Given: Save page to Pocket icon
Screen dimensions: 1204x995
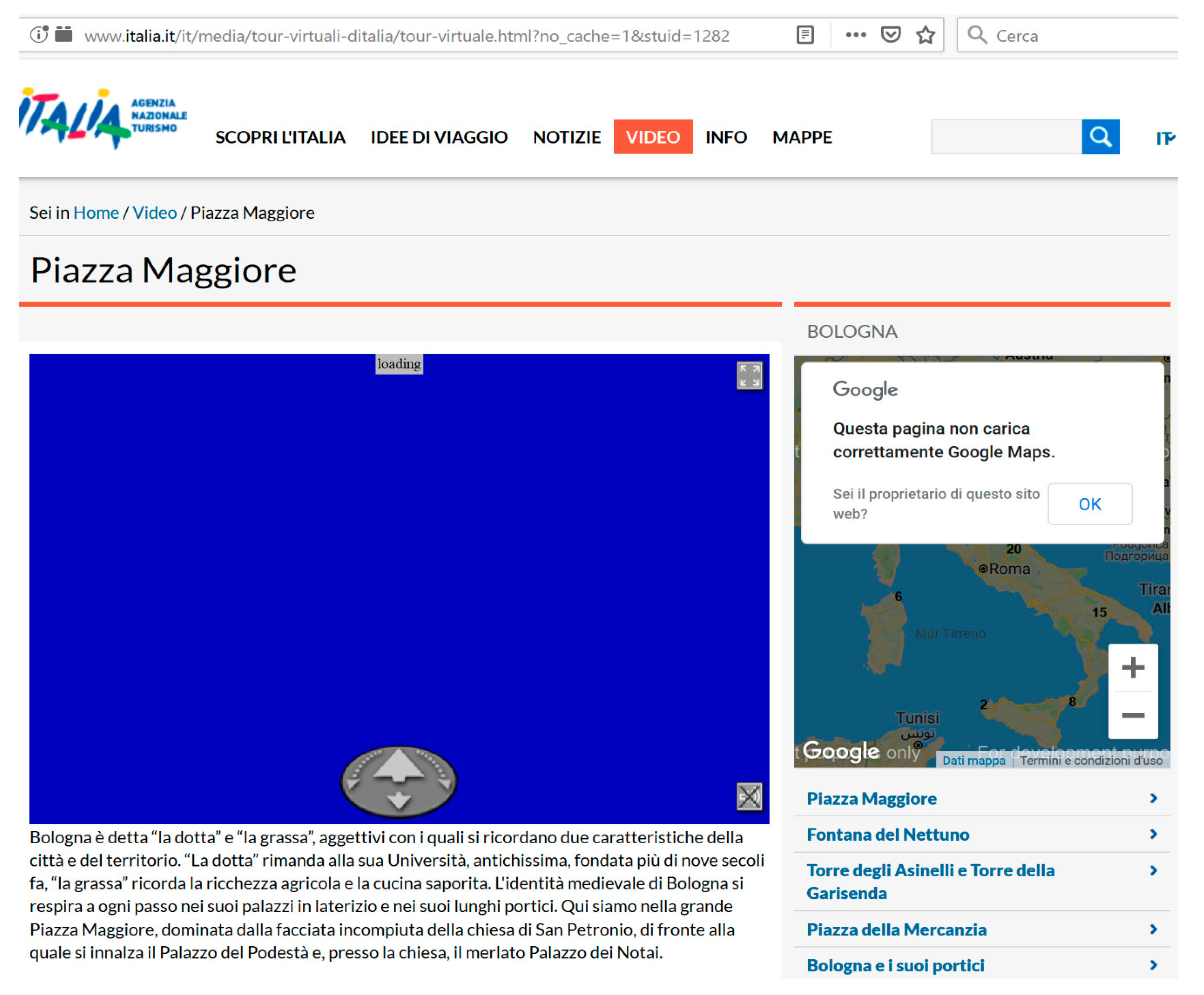Looking at the screenshot, I should pos(890,35).
